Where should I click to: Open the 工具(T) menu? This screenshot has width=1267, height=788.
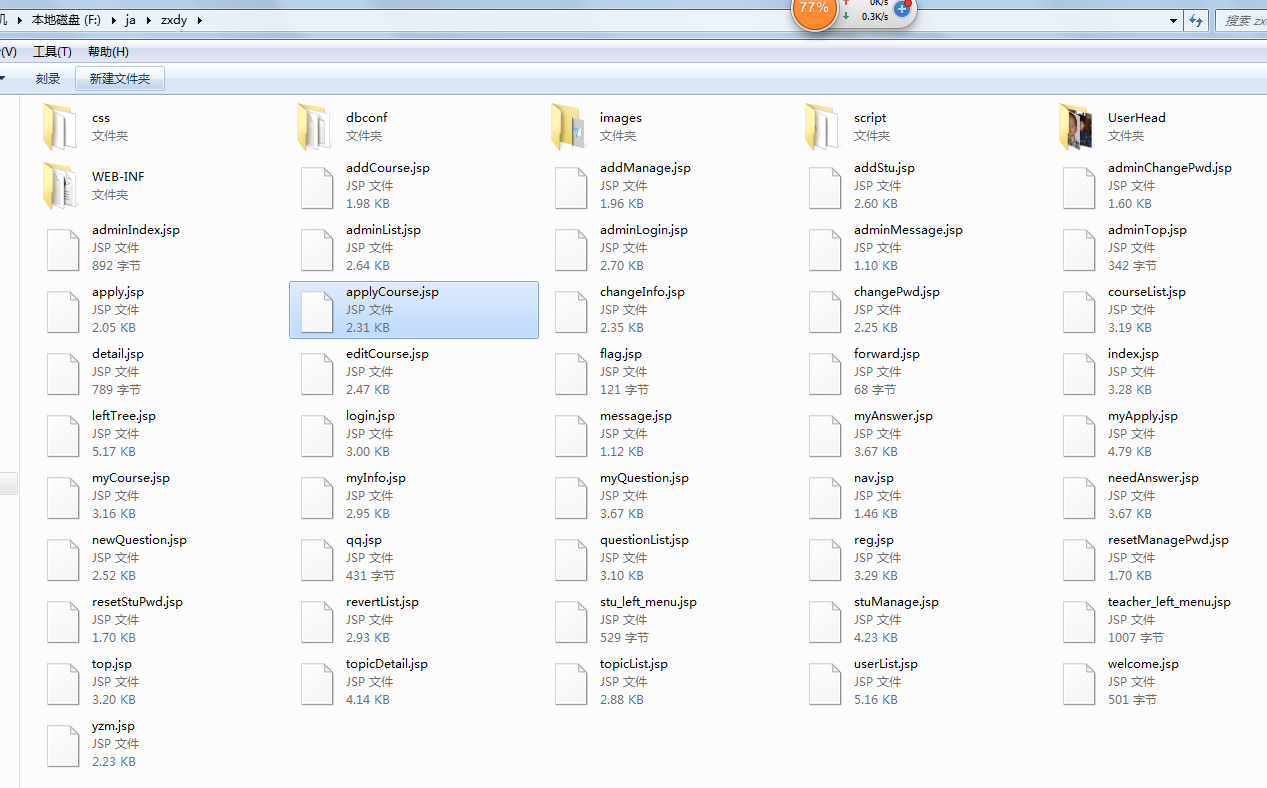(52, 52)
